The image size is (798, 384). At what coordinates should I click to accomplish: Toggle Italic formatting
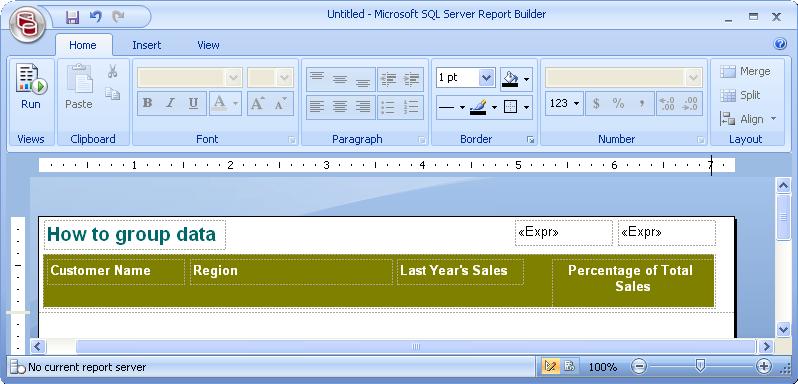coord(170,103)
